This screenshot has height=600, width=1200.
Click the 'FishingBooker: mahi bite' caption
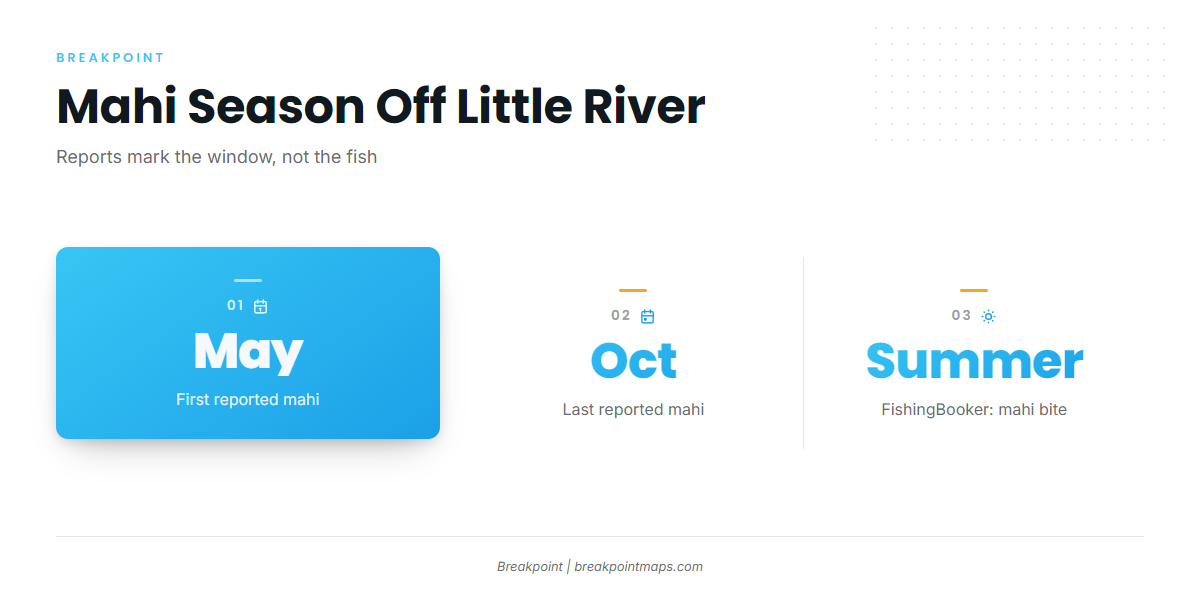(x=974, y=409)
